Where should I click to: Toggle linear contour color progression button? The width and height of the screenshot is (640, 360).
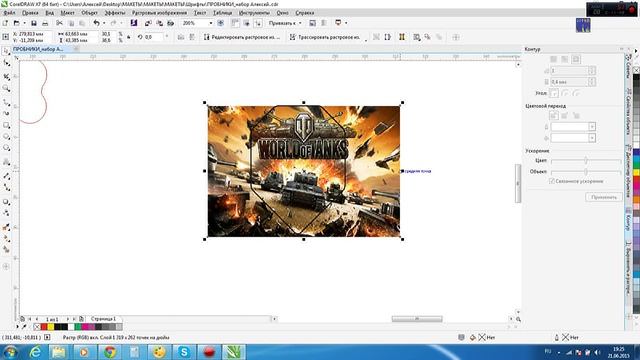(x=554, y=116)
